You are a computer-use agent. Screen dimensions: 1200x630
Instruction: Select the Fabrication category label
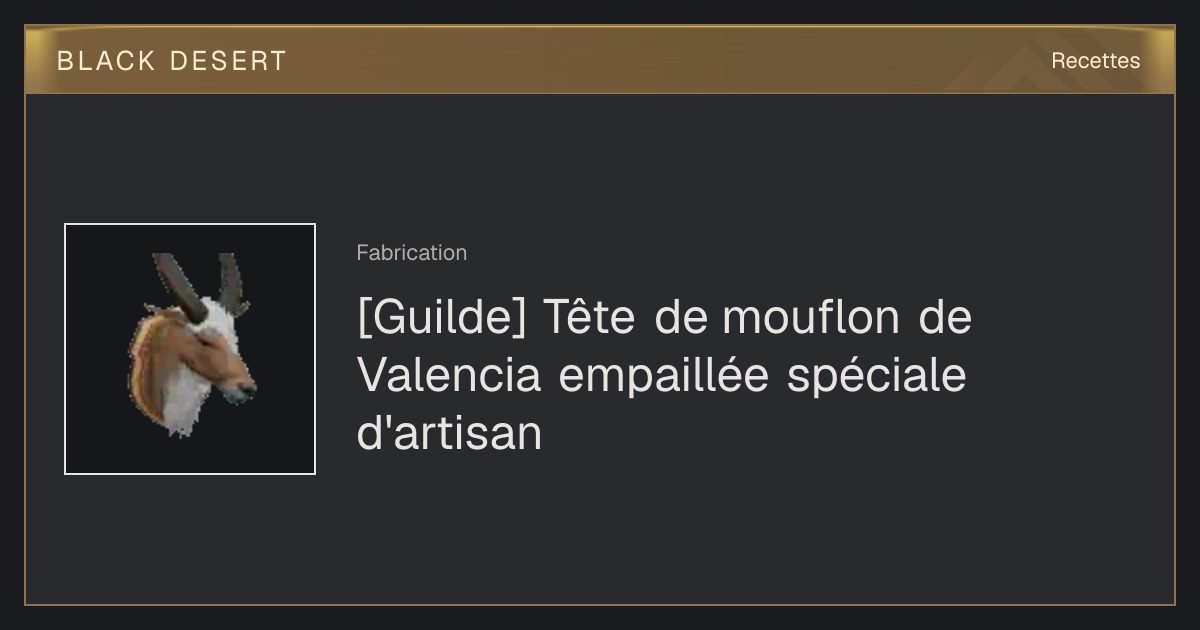click(411, 253)
